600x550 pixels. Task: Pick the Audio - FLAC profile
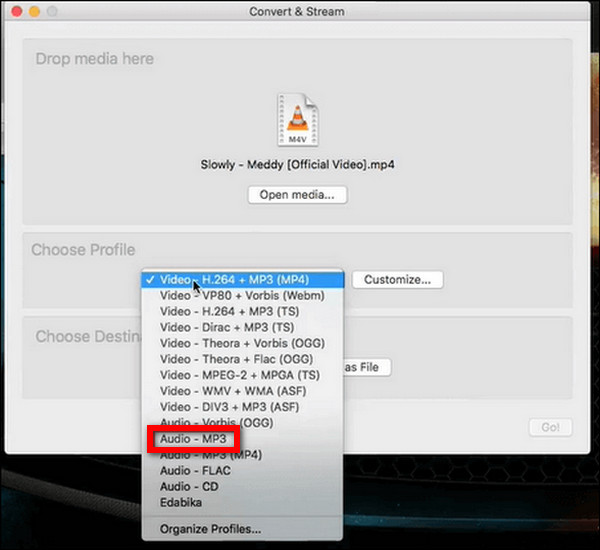click(243, 471)
